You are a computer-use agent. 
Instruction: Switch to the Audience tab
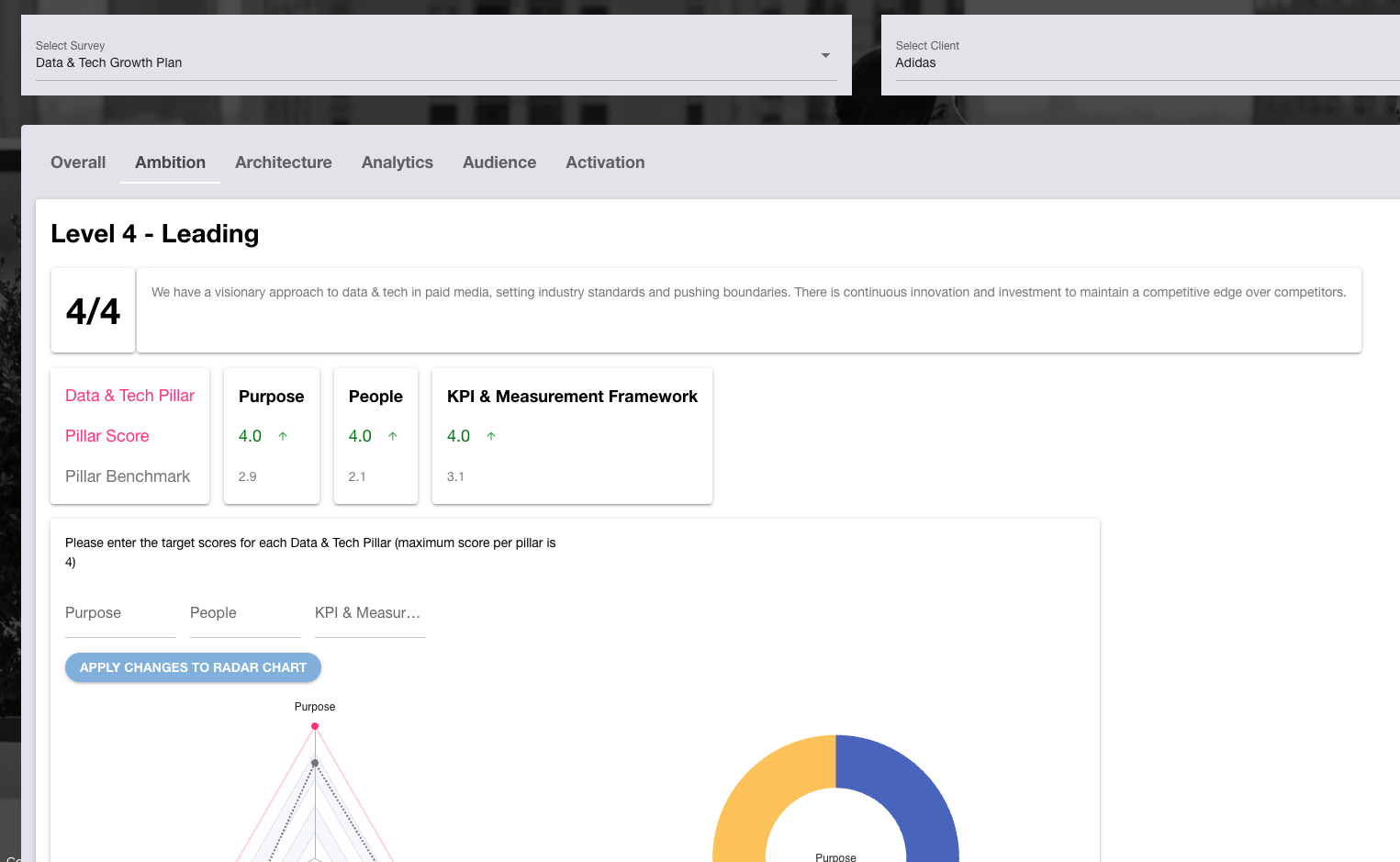pos(499,162)
